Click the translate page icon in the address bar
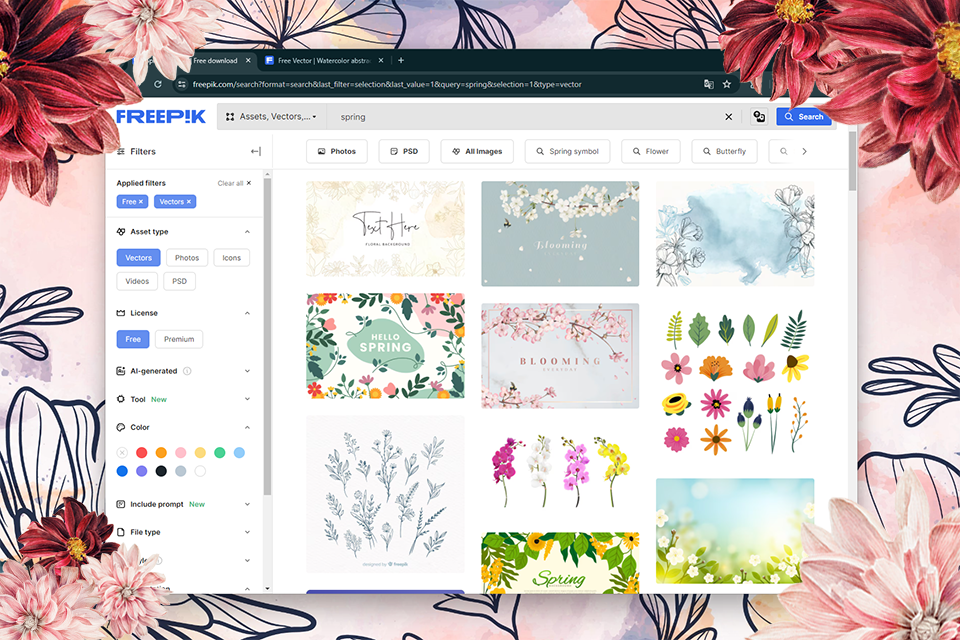The width and height of the screenshot is (960, 640). click(x=708, y=85)
